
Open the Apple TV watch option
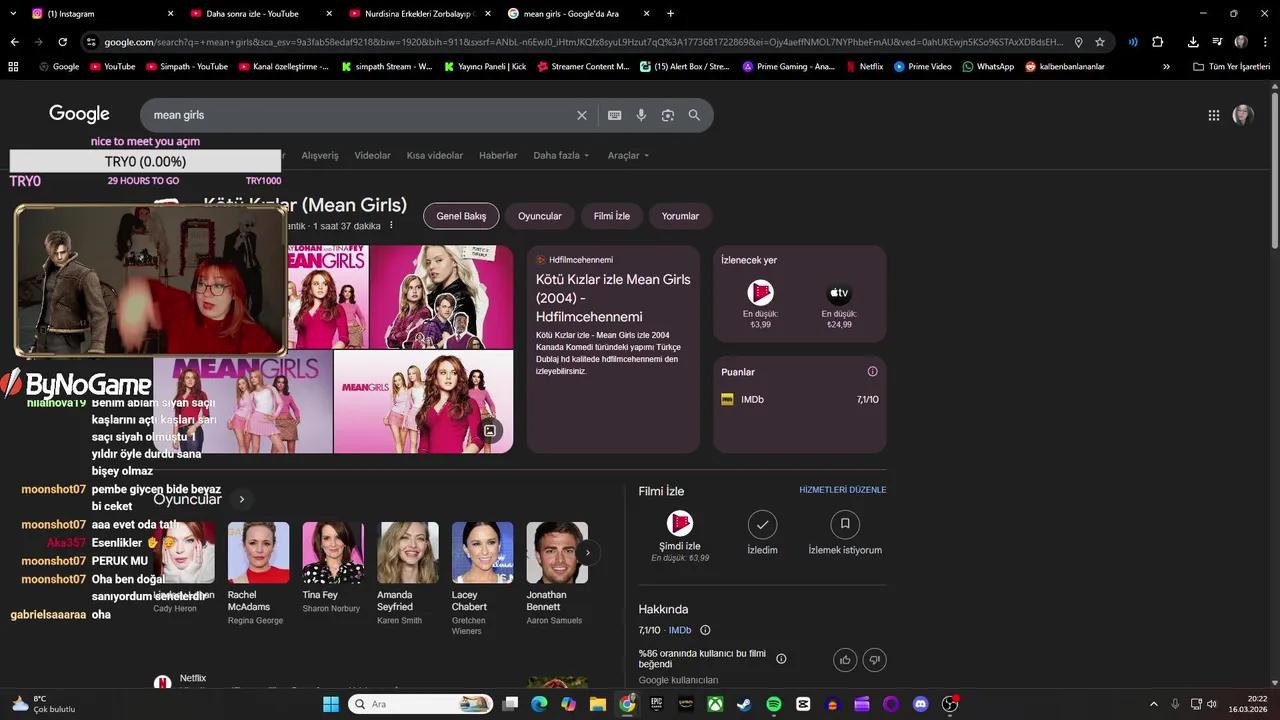coord(838,306)
